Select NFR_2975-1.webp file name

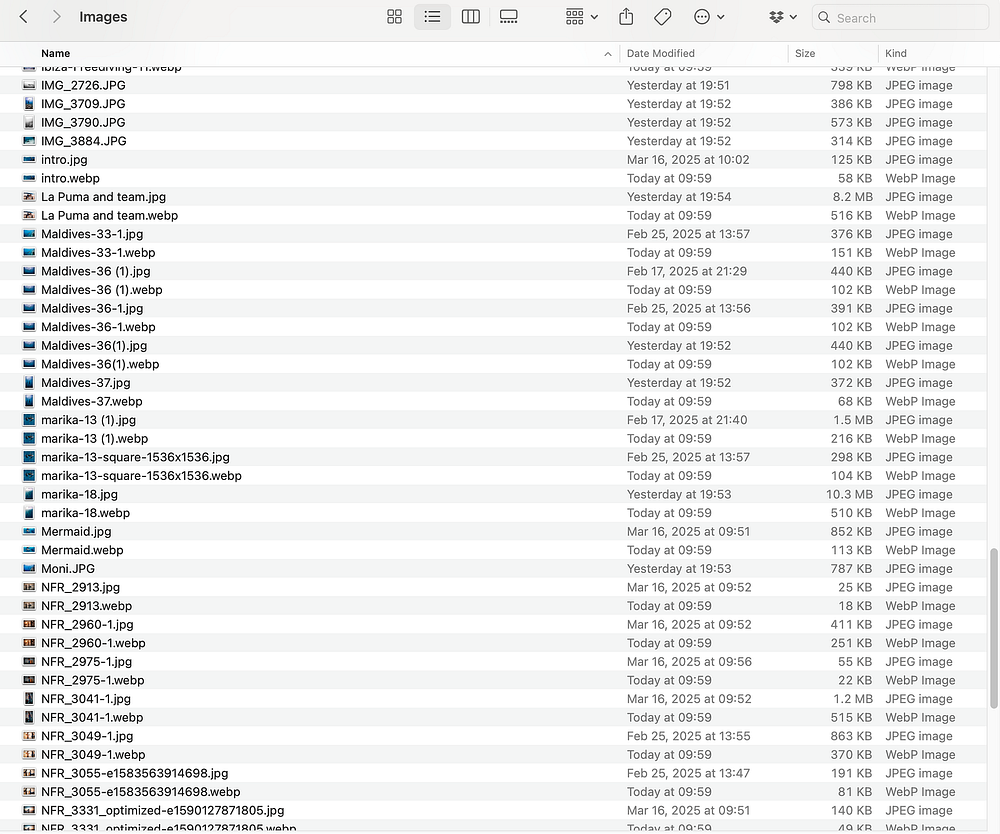[92, 680]
